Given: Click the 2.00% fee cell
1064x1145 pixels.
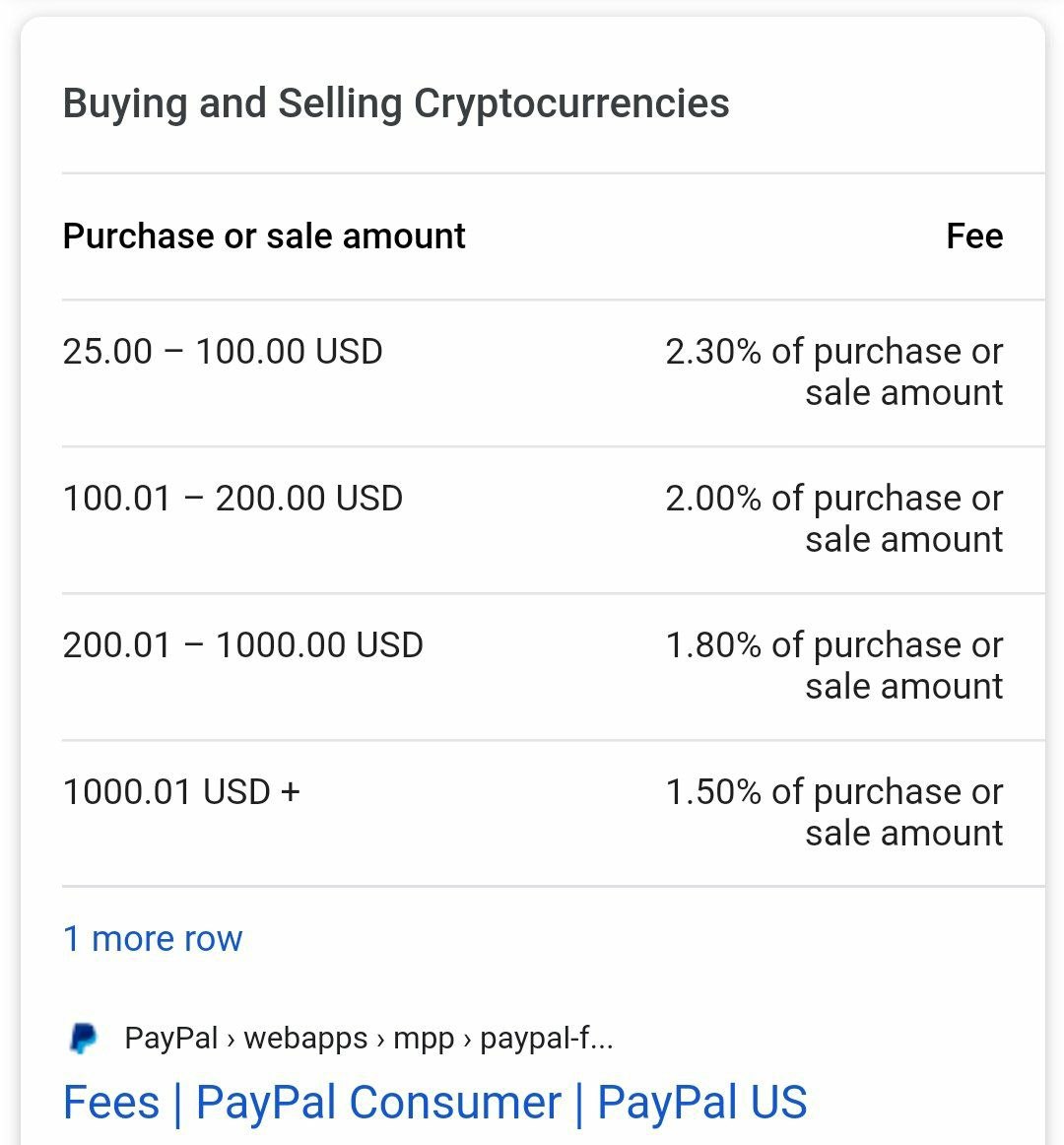Looking at the screenshot, I should click(834, 518).
